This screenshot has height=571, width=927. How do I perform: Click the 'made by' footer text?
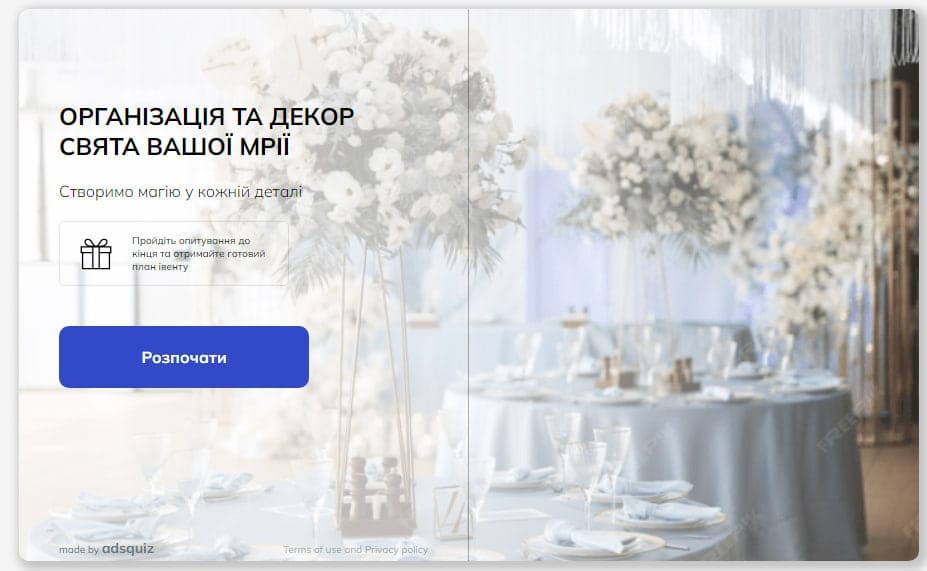pyautogui.click(x=79, y=550)
